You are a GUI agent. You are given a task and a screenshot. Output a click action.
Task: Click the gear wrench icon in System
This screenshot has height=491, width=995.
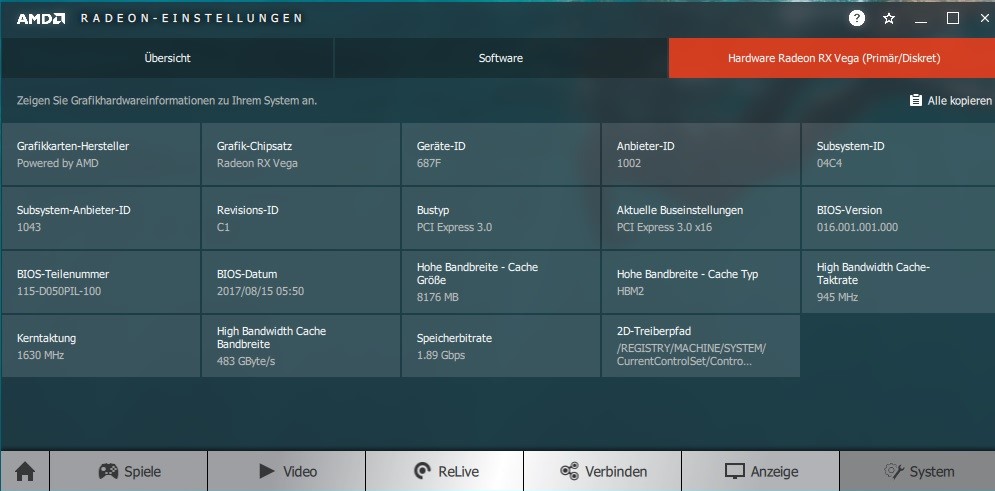893,471
